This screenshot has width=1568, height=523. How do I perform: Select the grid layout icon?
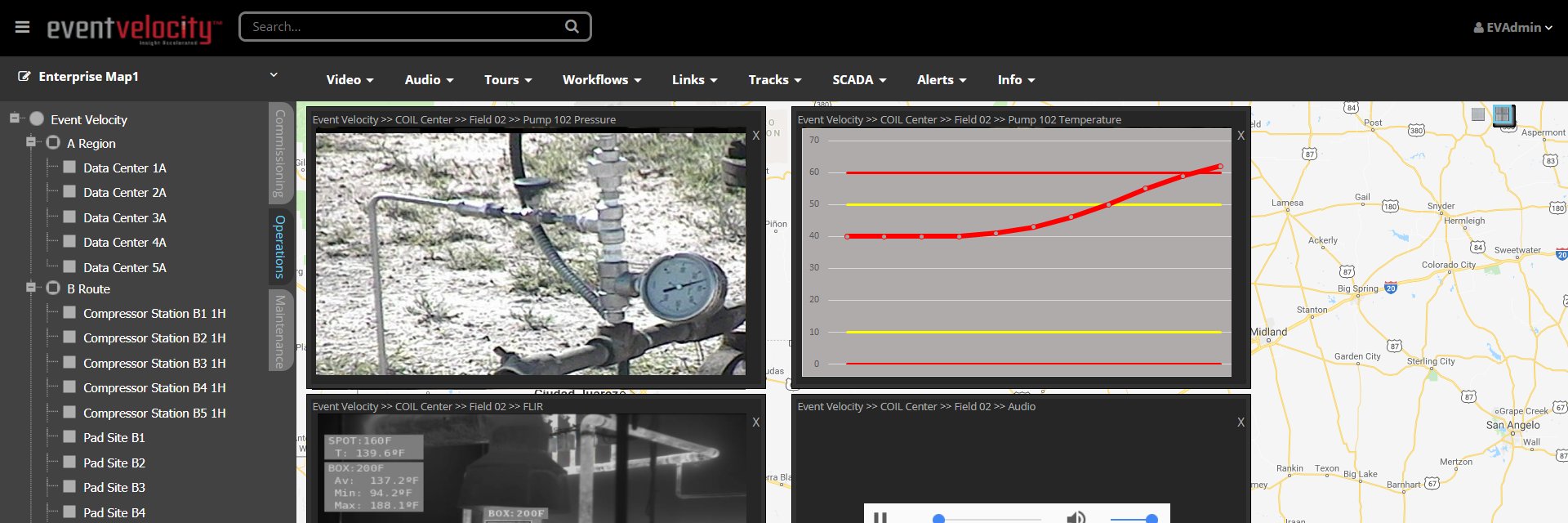click(1503, 114)
